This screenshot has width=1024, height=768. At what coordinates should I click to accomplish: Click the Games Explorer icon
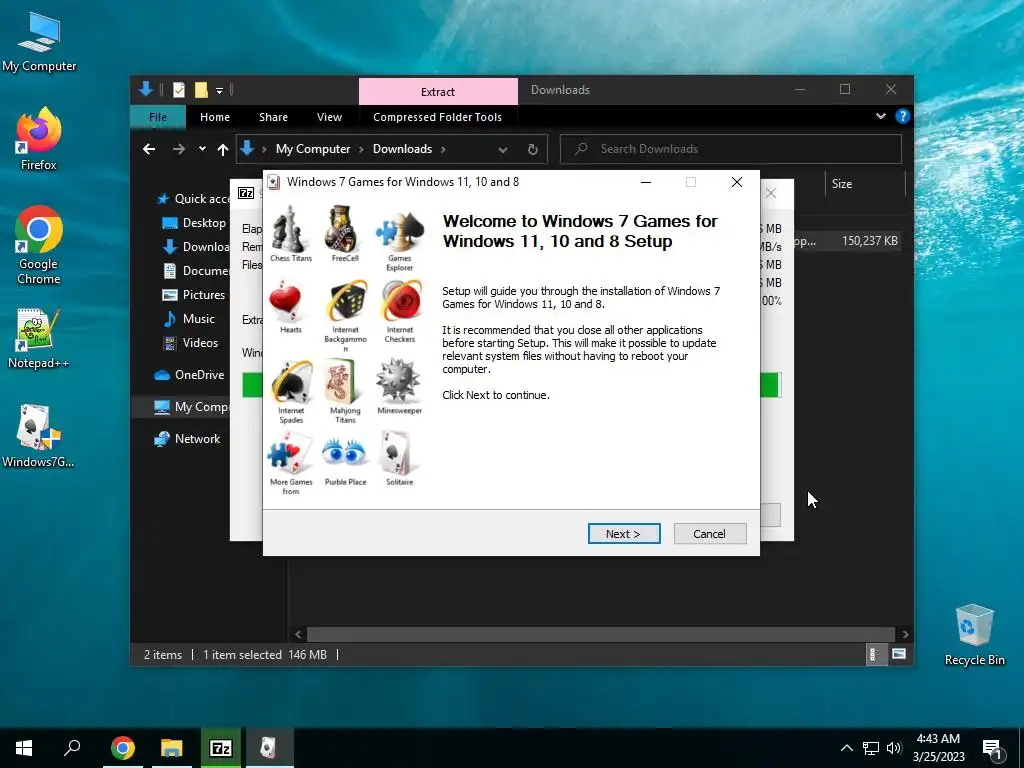pos(400,239)
